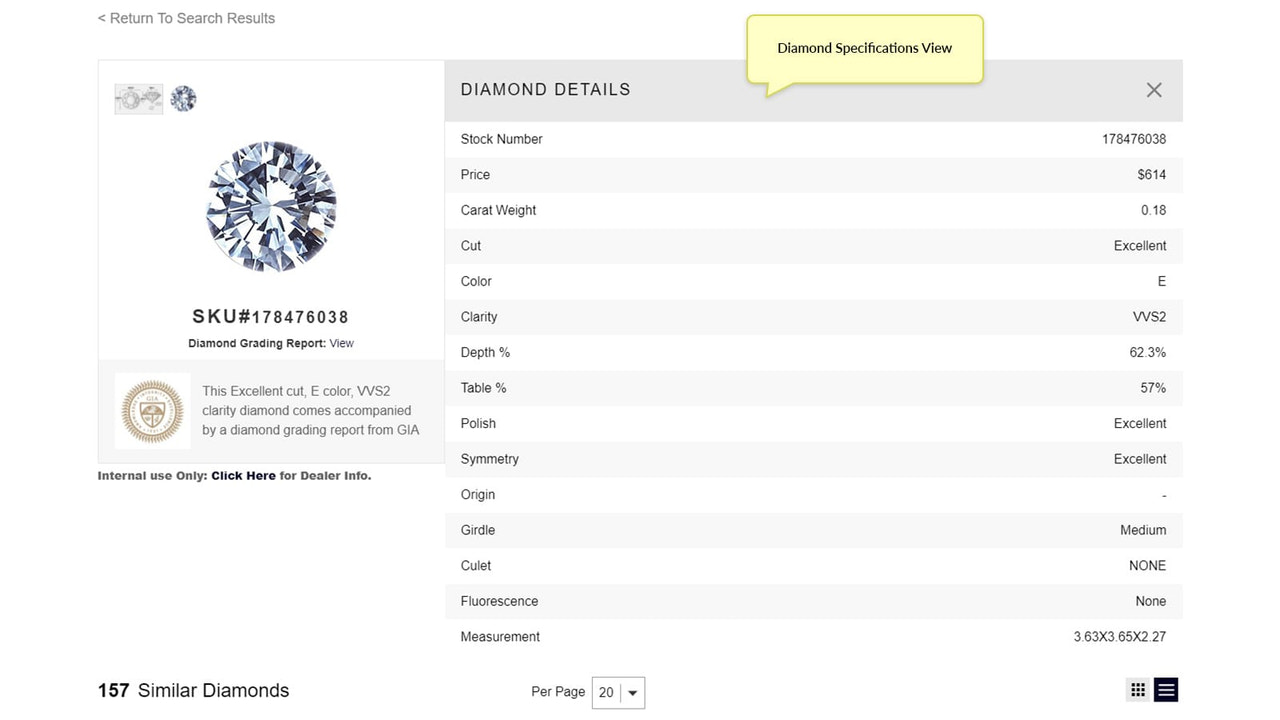Image resolution: width=1280 pixels, height=720 pixels.
Task: Switch to grid view of similar diamonds
Action: tap(1137, 689)
